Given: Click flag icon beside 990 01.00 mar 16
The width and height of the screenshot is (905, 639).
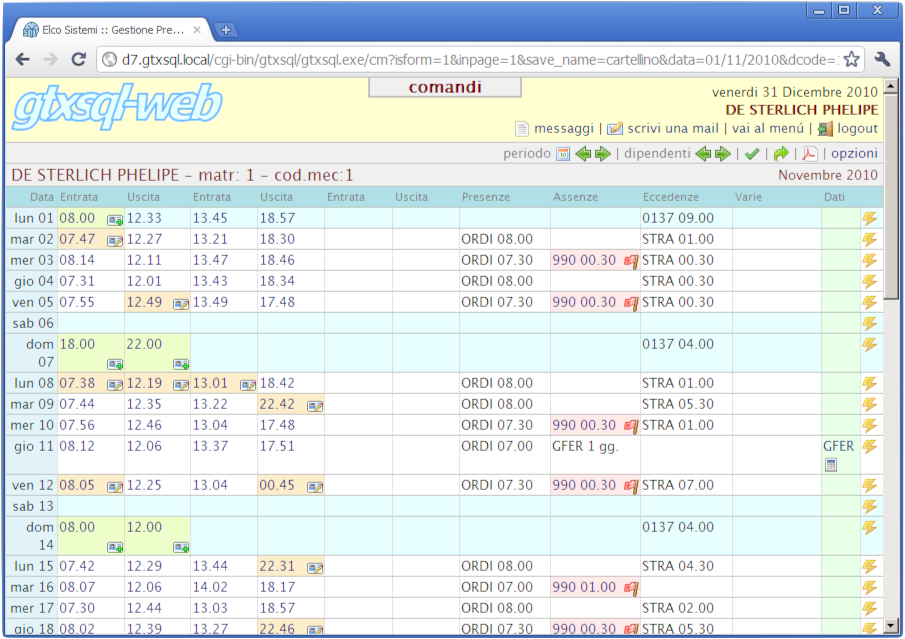Looking at the screenshot, I should tap(631, 588).
